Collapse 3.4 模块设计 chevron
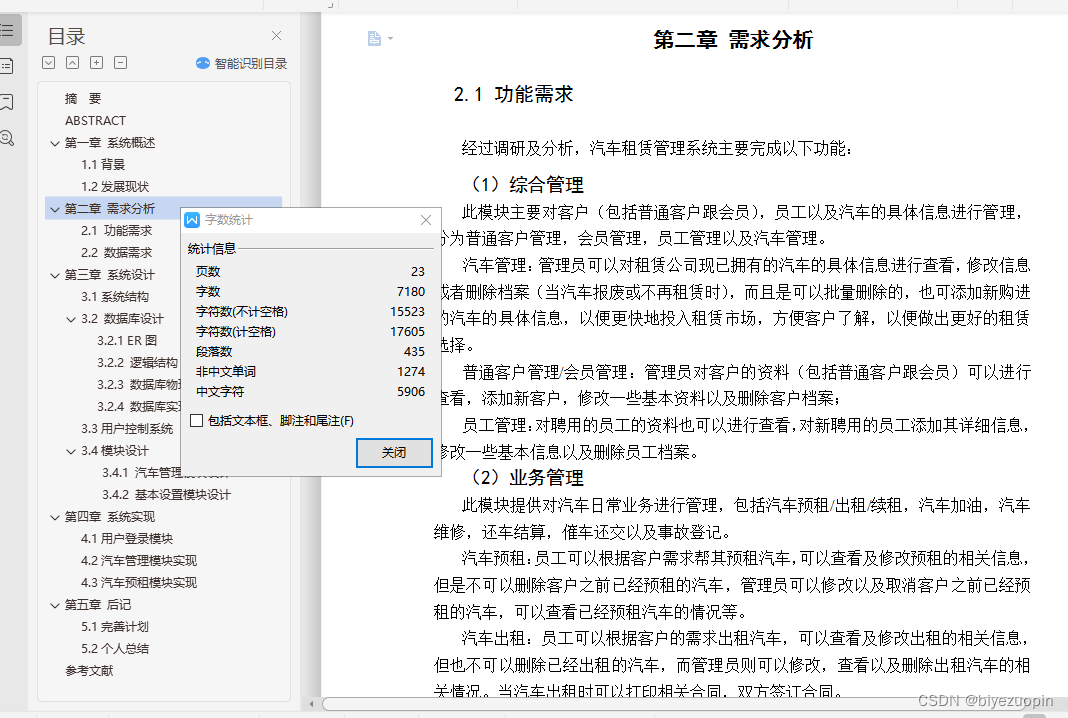 point(71,451)
